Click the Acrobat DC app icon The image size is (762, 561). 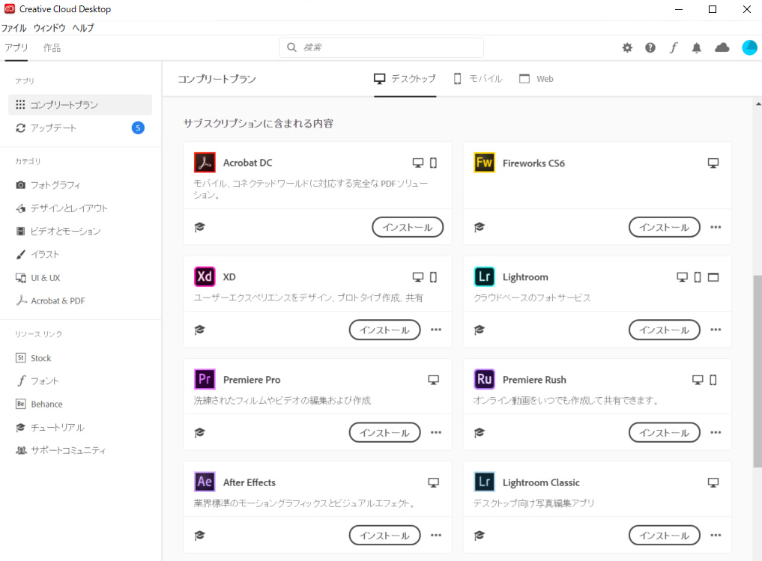point(205,162)
